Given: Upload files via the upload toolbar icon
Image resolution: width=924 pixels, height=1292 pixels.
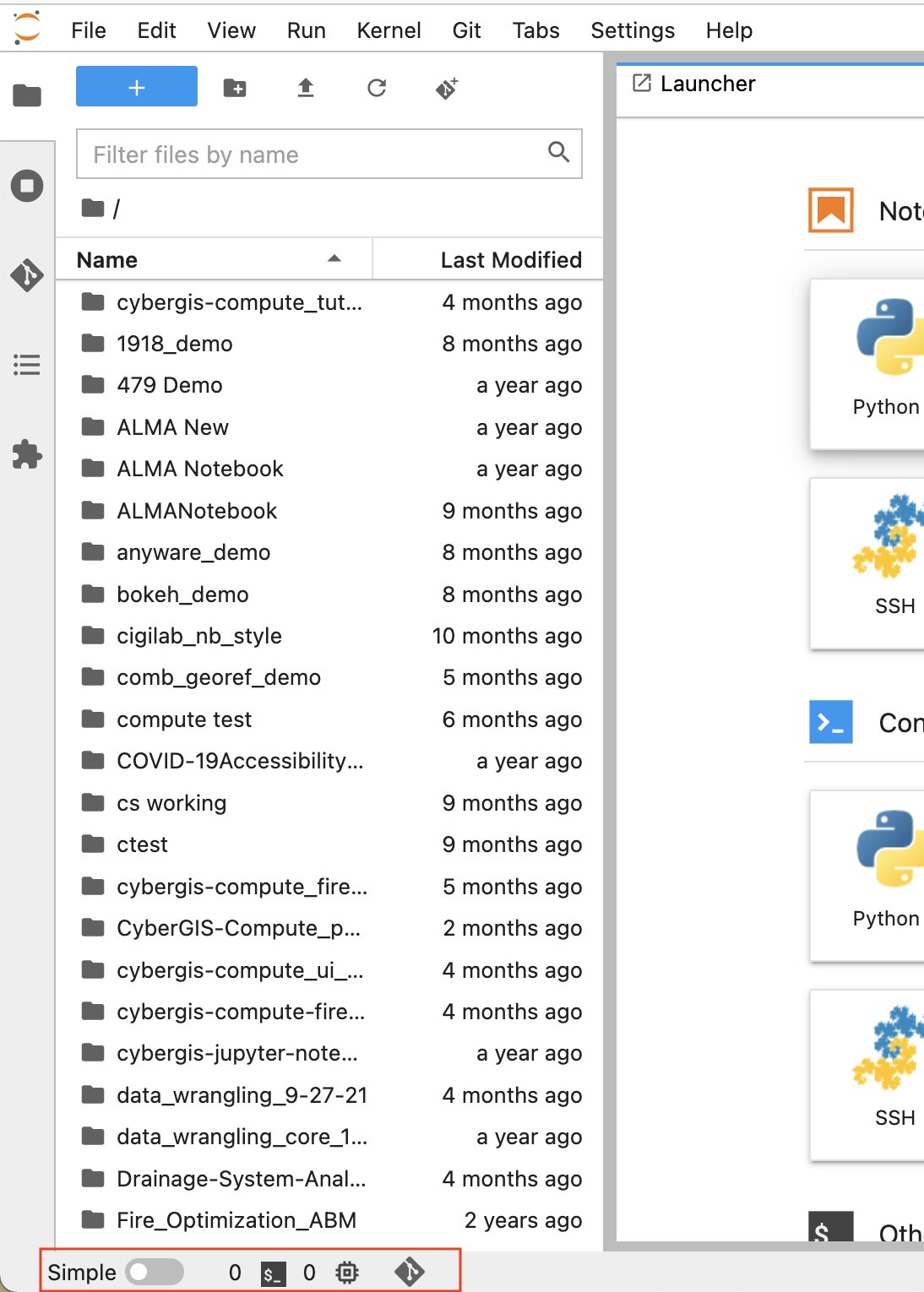Looking at the screenshot, I should click(x=306, y=87).
